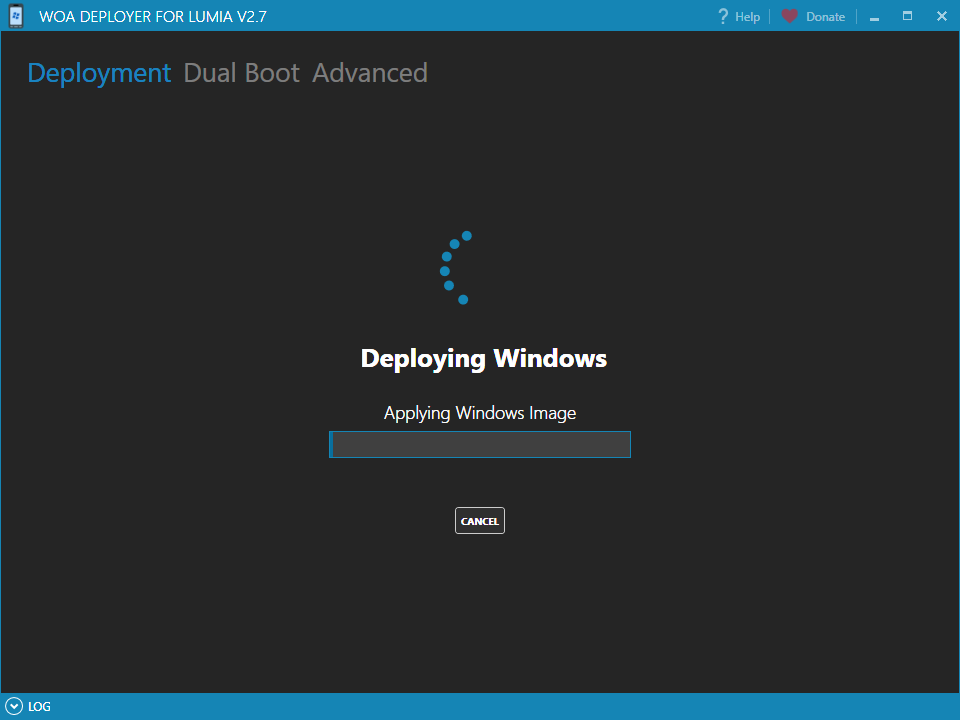
Task: Click the WOA Deployer phone app icon
Action: coord(16,16)
